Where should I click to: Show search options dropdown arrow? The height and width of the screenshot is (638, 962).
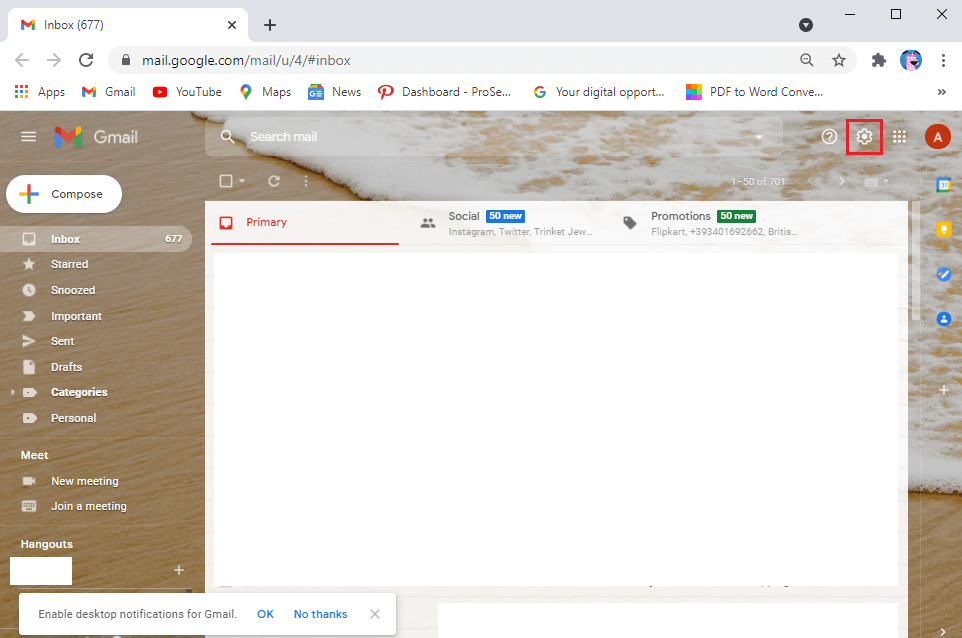pyautogui.click(x=759, y=137)
